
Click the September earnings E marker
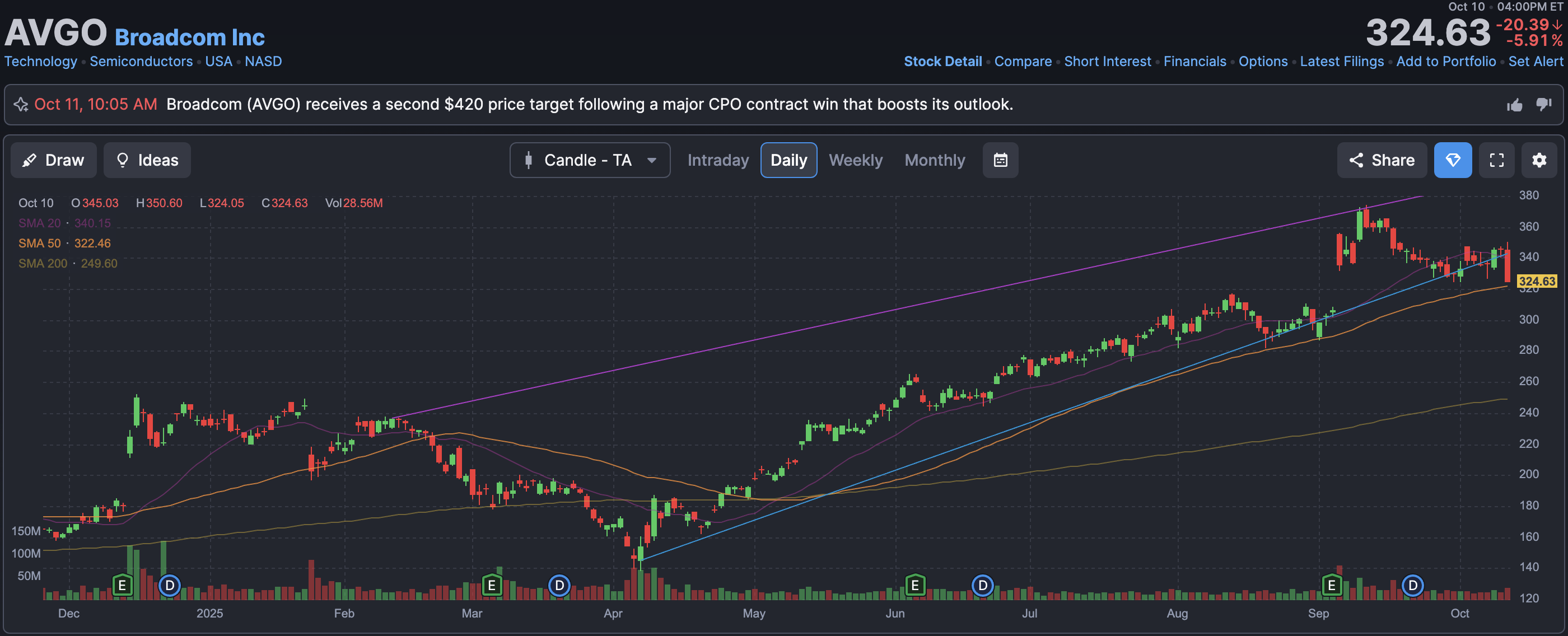(1332, 586)
